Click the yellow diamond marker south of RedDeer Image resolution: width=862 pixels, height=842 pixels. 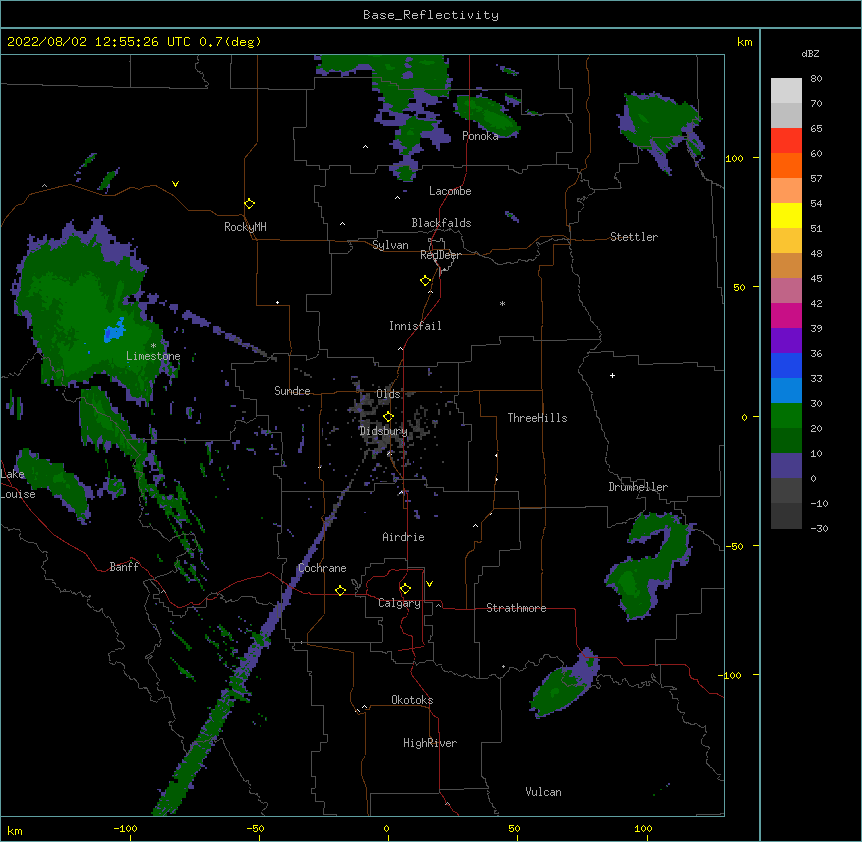pyautogui.click(x=426, y=281)
